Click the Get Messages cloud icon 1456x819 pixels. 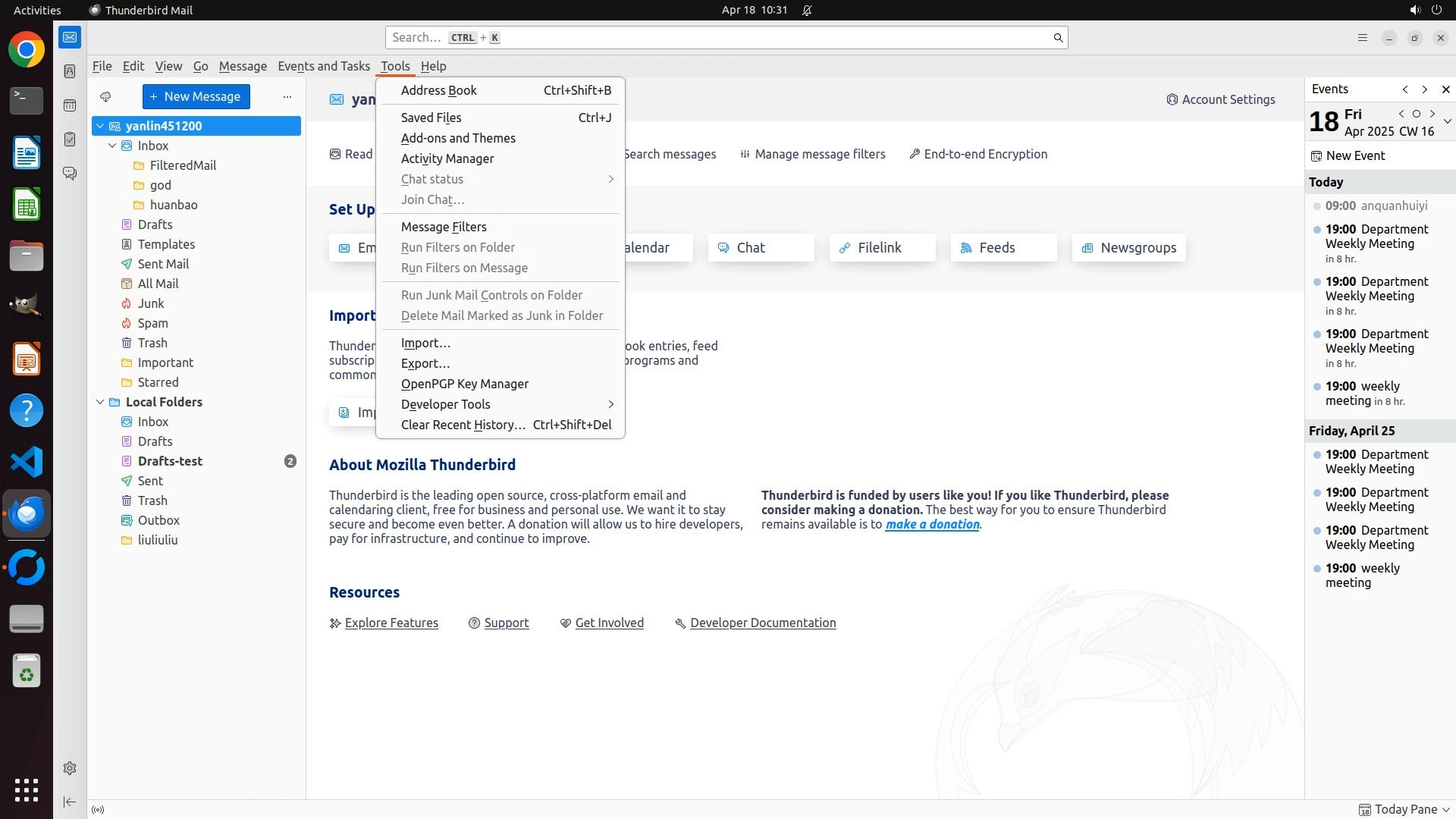point(105,96)
